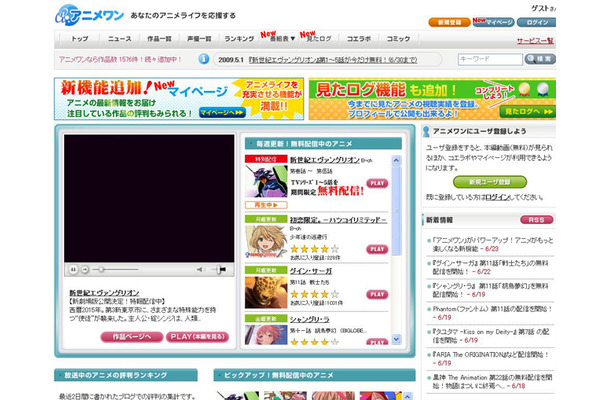610x400 pixels.
Task: Click the orange 新規登録 button
Action: pos(449,23)
